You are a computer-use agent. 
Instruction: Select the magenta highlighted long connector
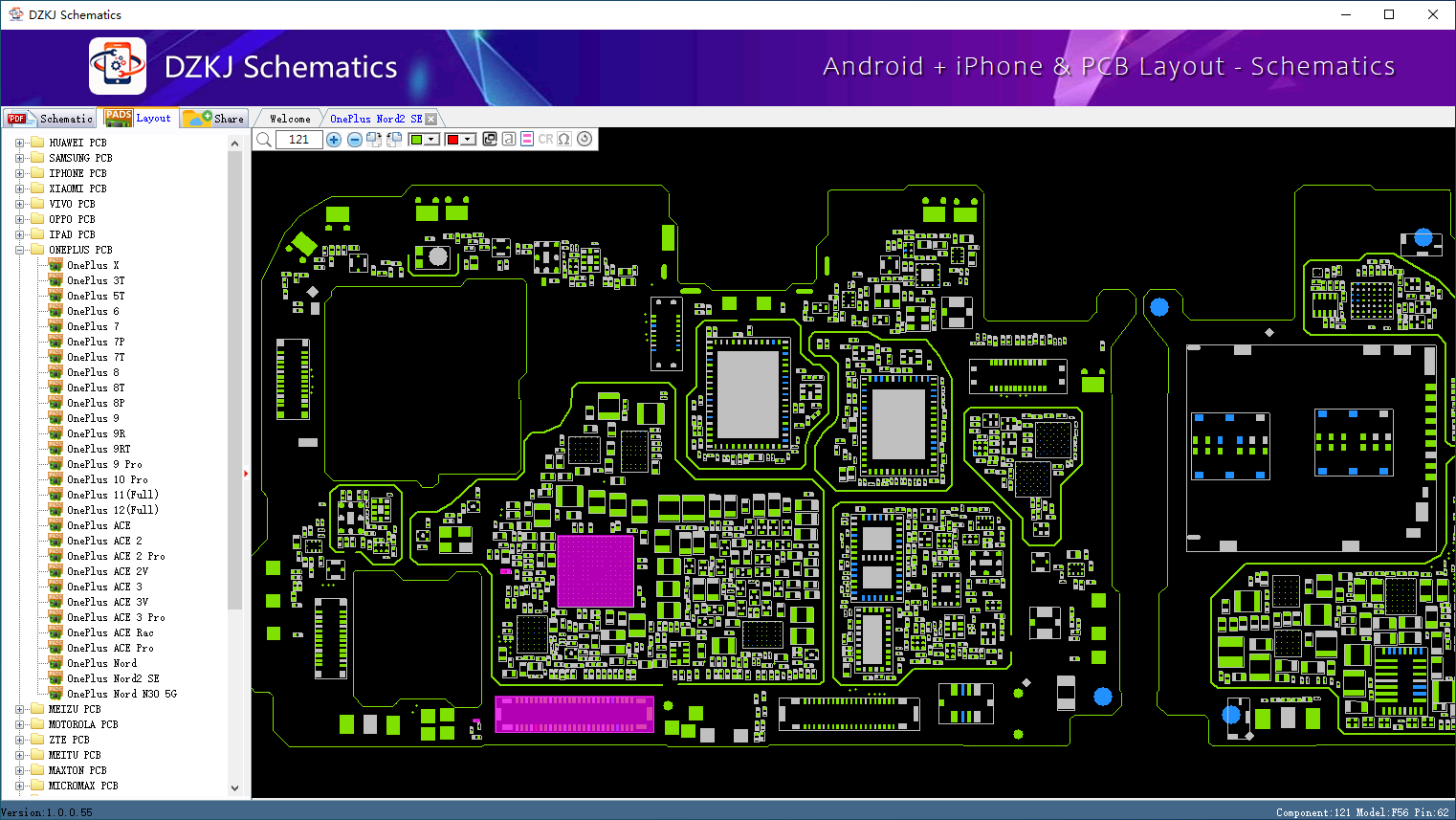(x=574, y=714)
